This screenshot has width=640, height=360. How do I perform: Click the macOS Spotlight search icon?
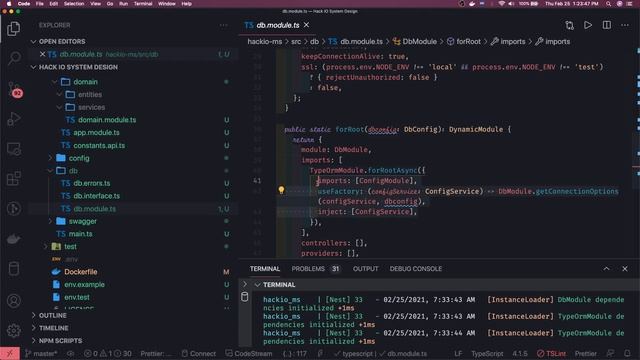pyautogui.click(x=609, y=4)
